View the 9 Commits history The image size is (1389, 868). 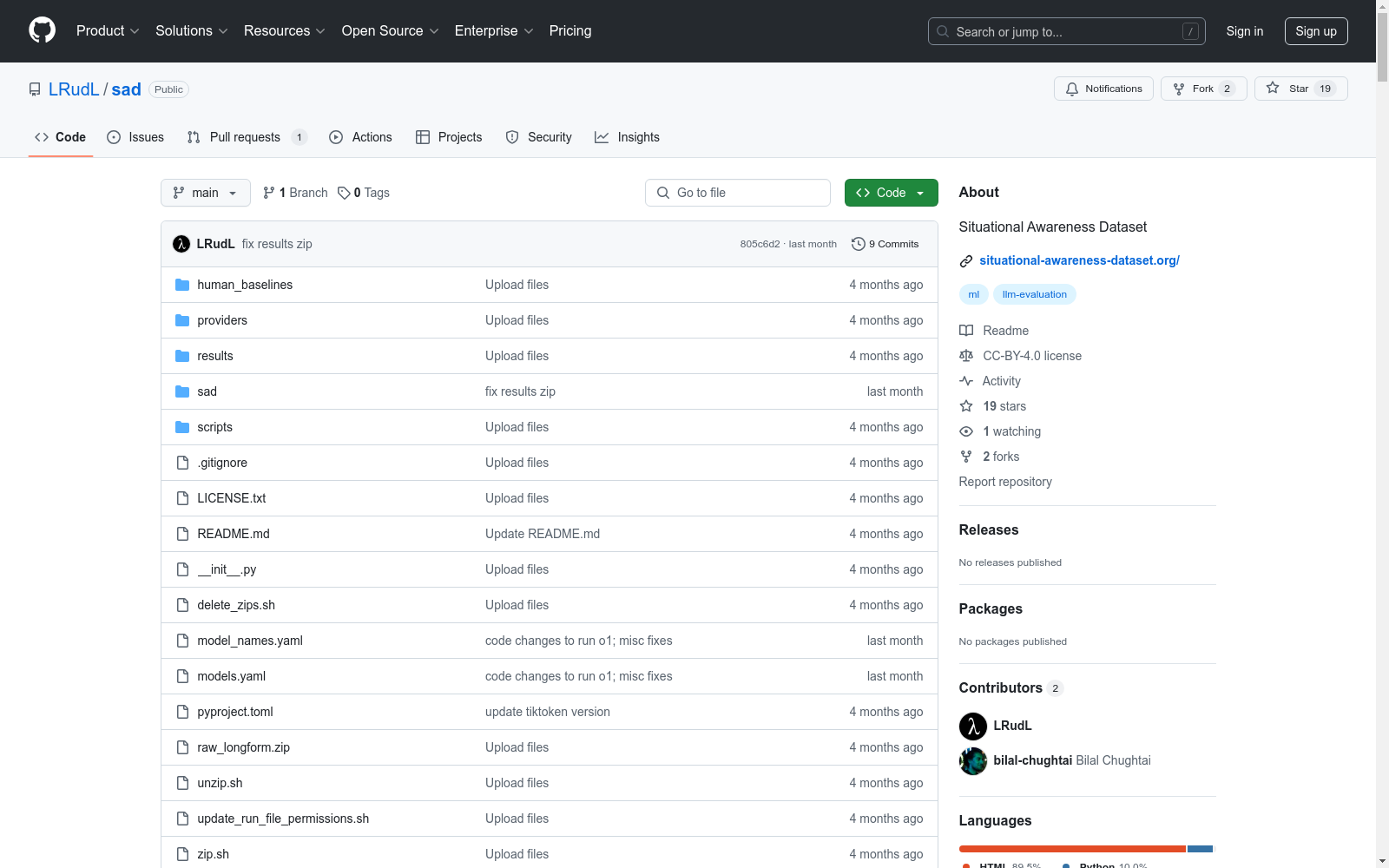[x=885, y=244]
